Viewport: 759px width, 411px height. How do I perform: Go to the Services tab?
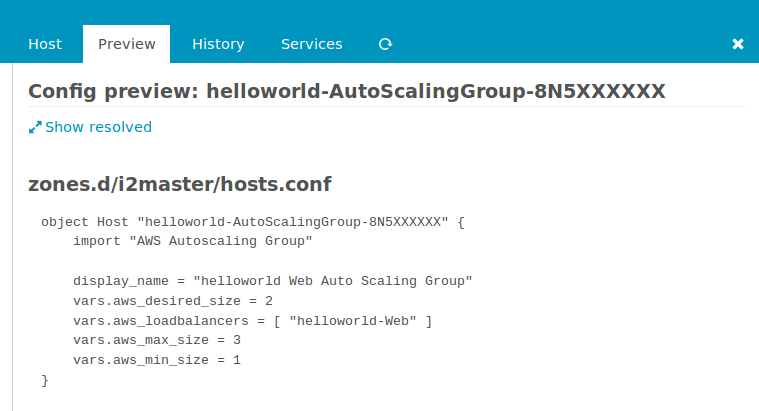(312, 44)
